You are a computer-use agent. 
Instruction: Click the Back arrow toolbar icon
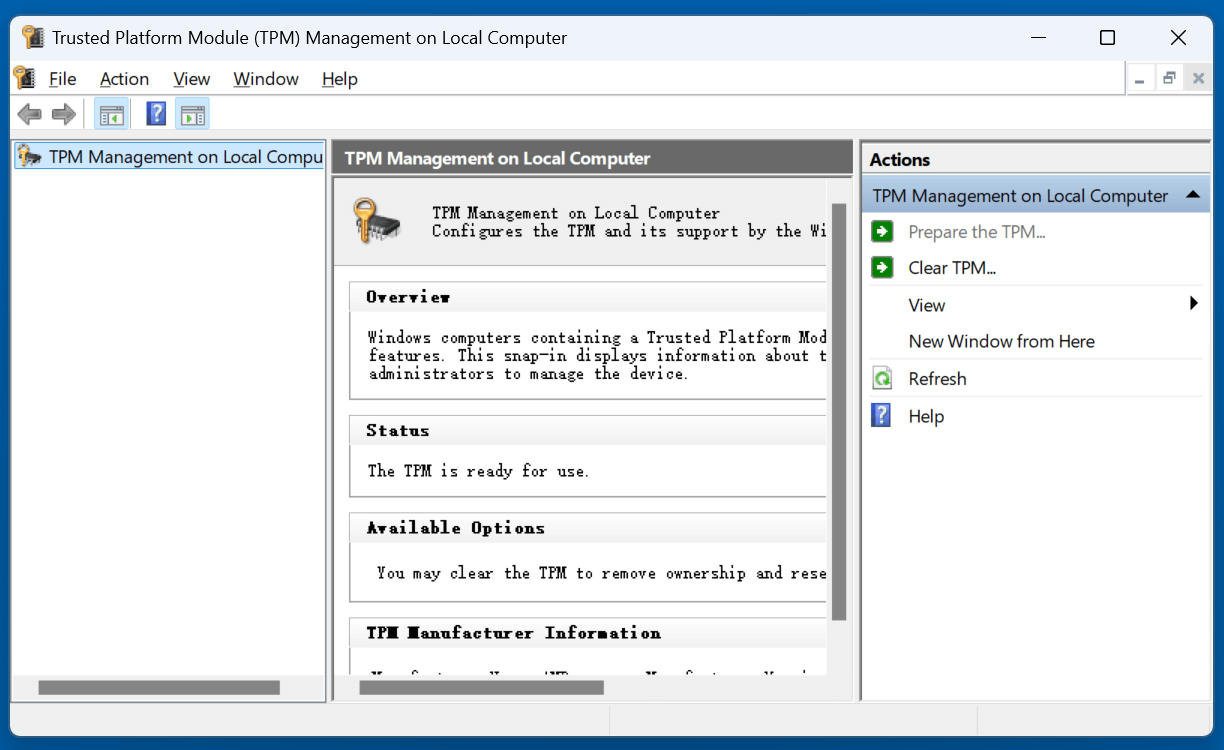tap(30, 114)
